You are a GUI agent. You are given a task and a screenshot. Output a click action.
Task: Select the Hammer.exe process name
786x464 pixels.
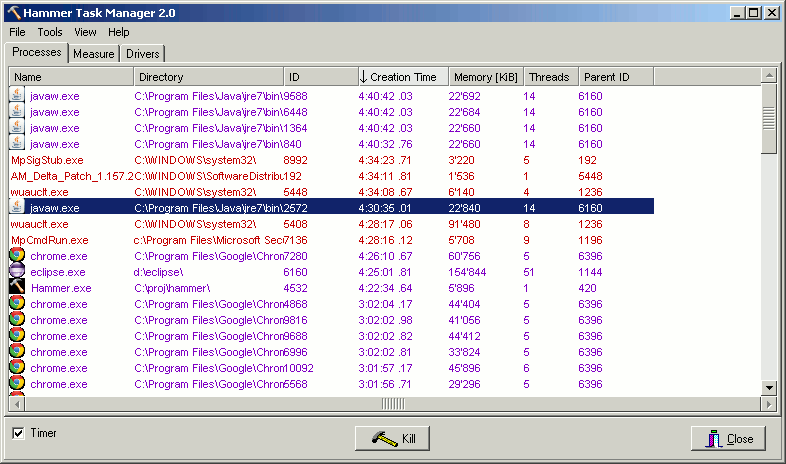(61, 289)
